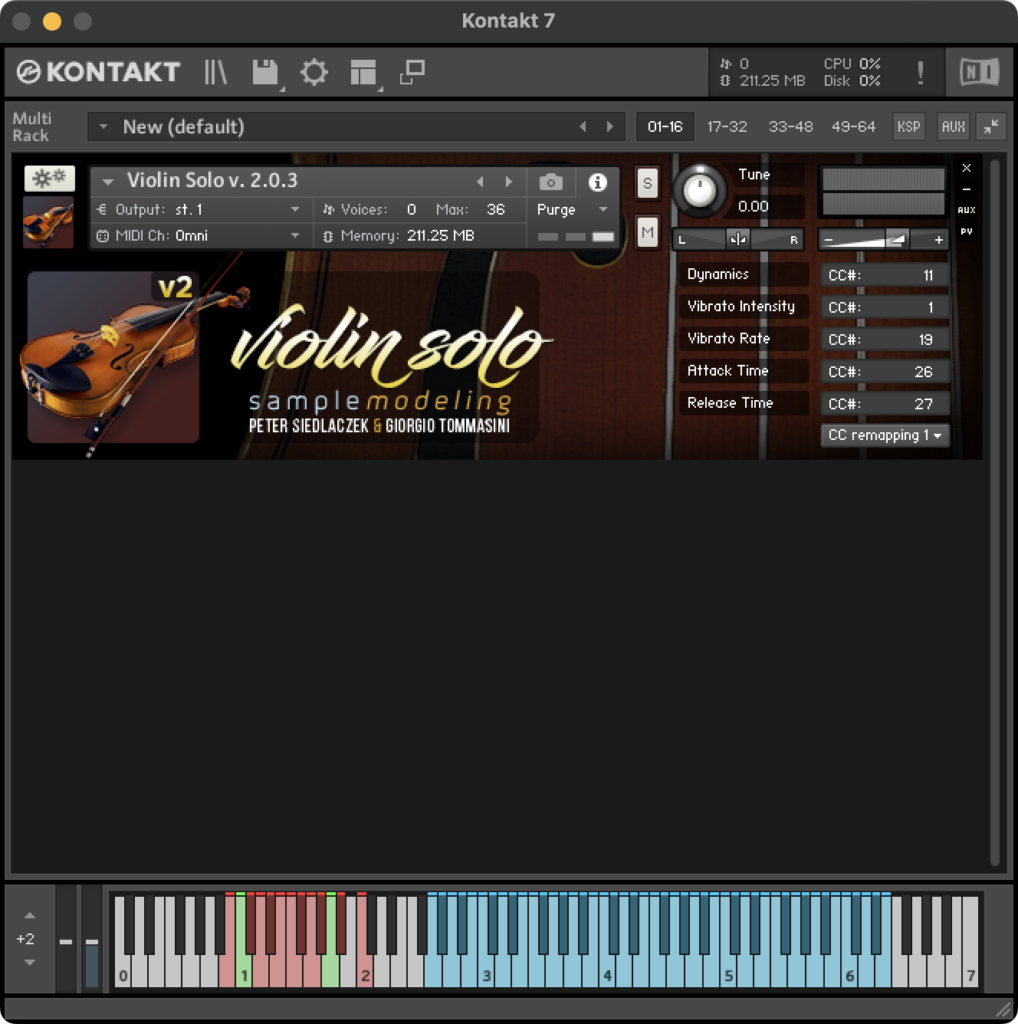Click the minimized view windows icon
The height and width of the screenshot is (1024, 1018).
[412, 72]
